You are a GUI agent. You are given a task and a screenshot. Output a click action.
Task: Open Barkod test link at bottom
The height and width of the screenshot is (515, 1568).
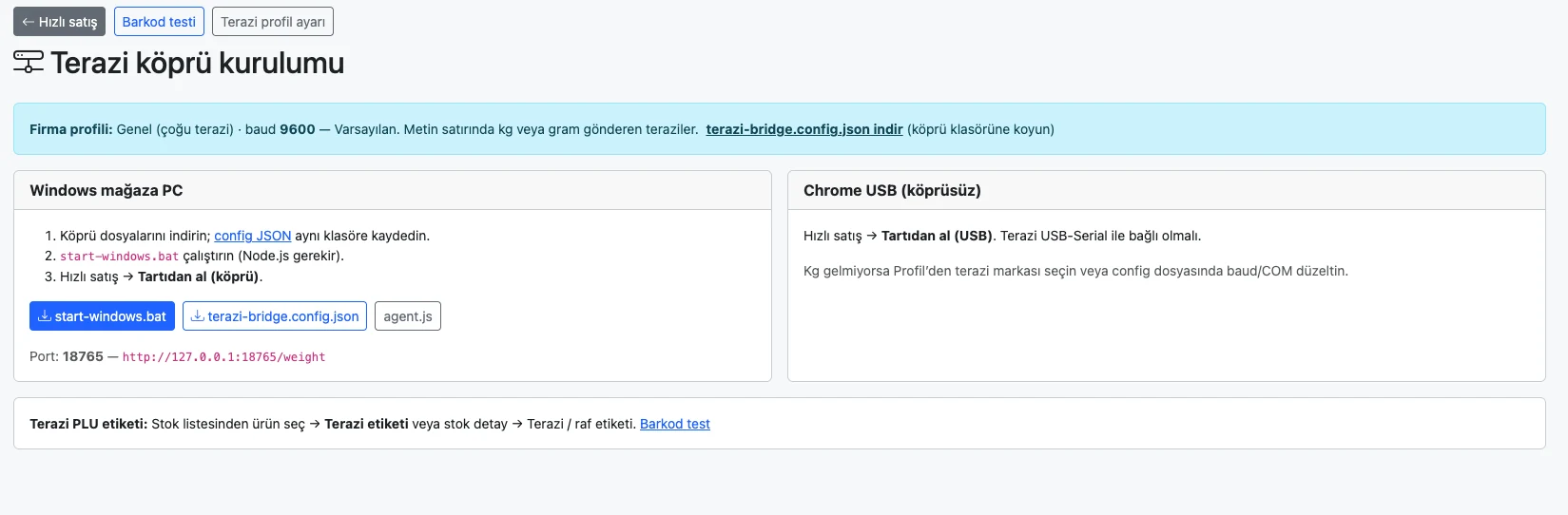[675, 424]
